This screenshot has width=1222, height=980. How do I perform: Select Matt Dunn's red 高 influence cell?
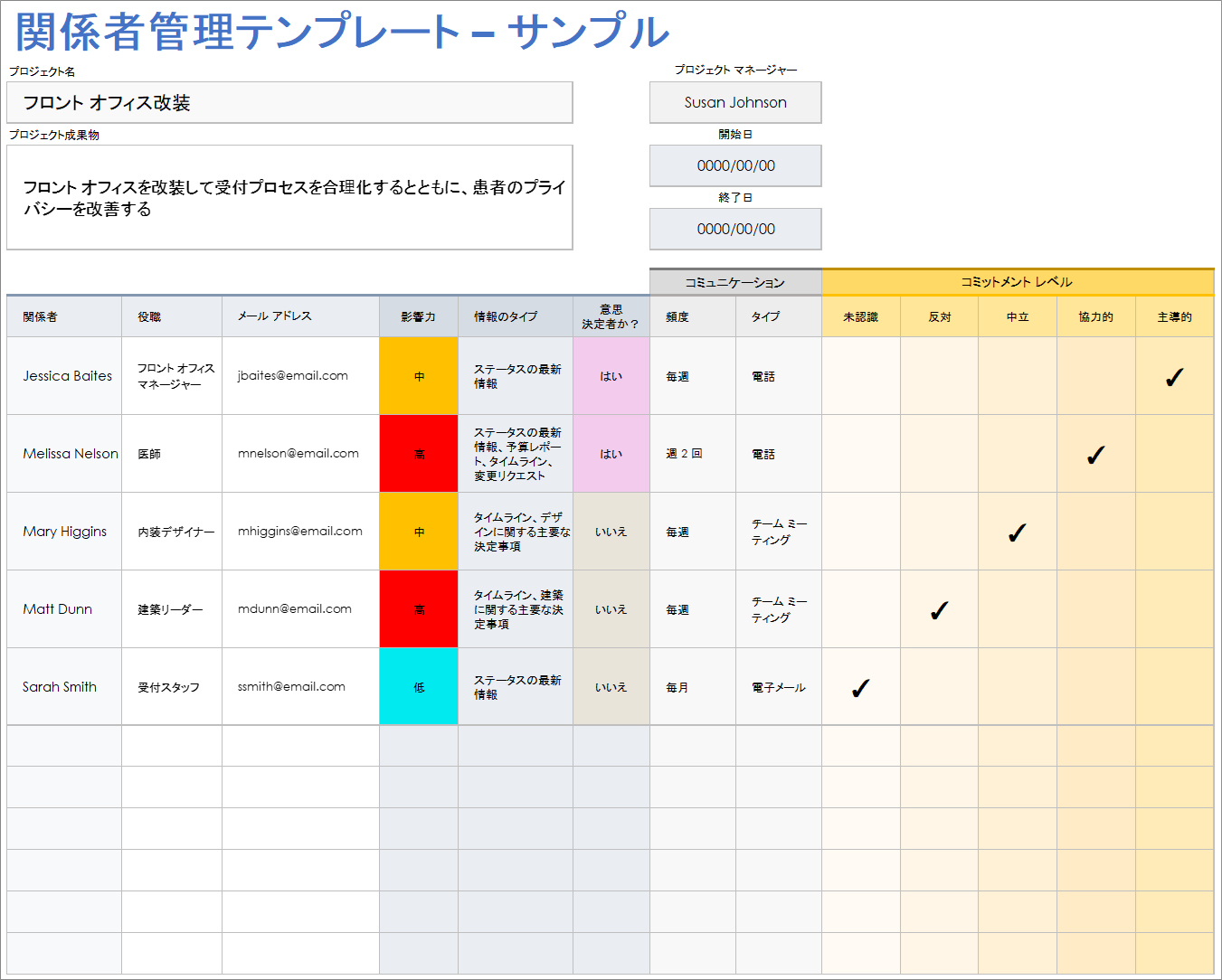(419, 609)
